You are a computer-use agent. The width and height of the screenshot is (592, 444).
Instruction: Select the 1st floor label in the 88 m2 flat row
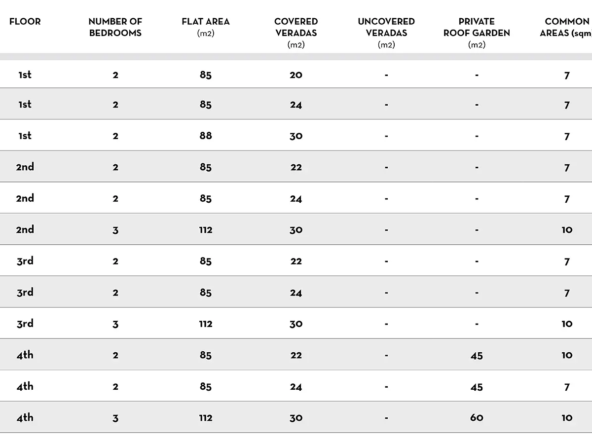point(25,136)
